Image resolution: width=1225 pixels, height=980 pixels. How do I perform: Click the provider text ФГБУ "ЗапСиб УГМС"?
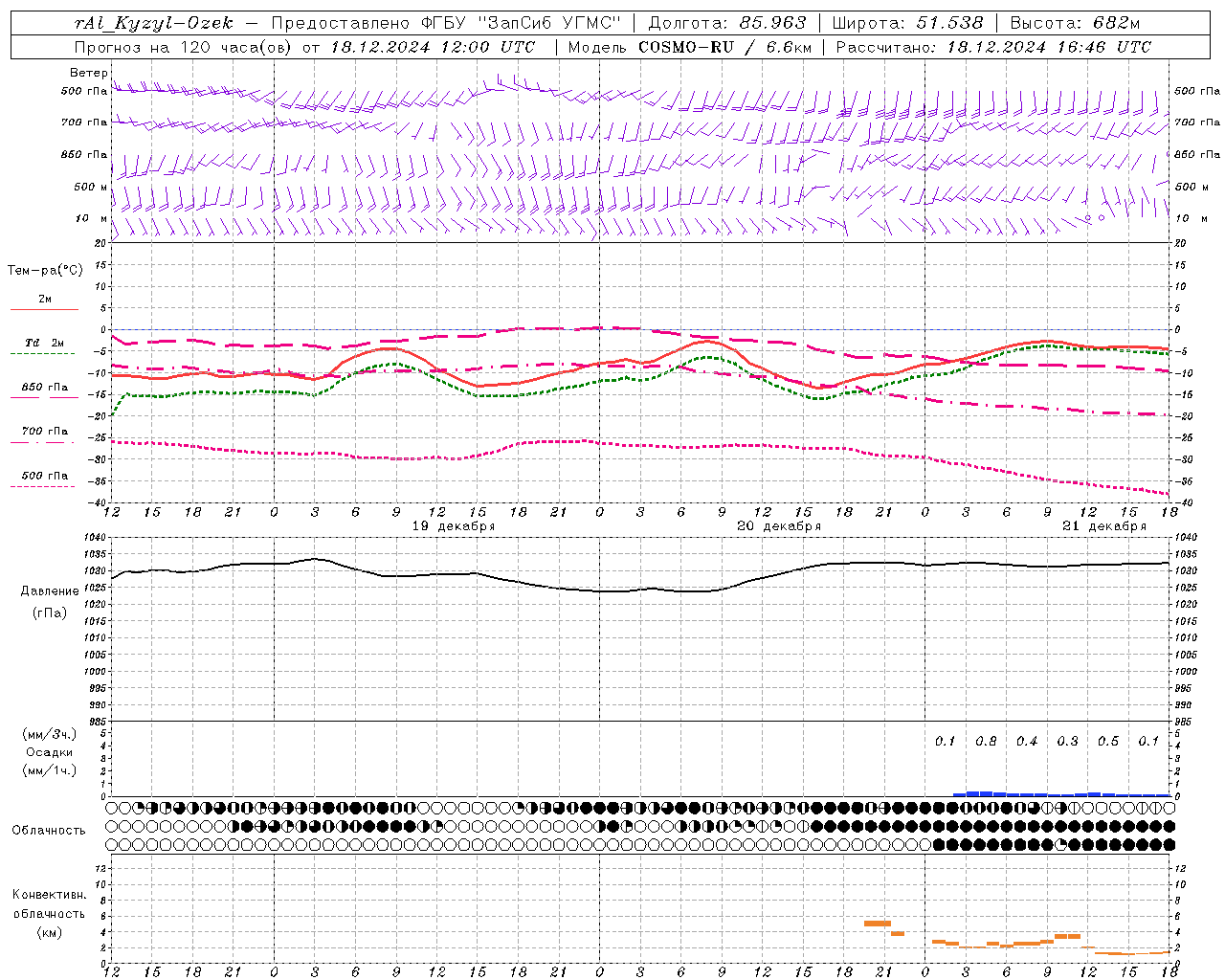pyautogui.click(x=523, y=23)
